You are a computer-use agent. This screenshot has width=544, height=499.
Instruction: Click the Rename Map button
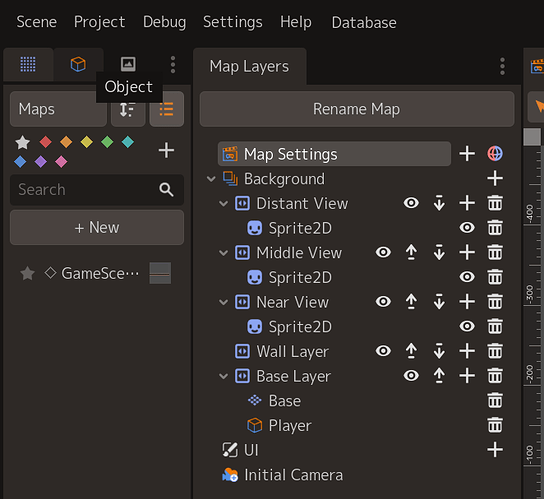point(357,109)
